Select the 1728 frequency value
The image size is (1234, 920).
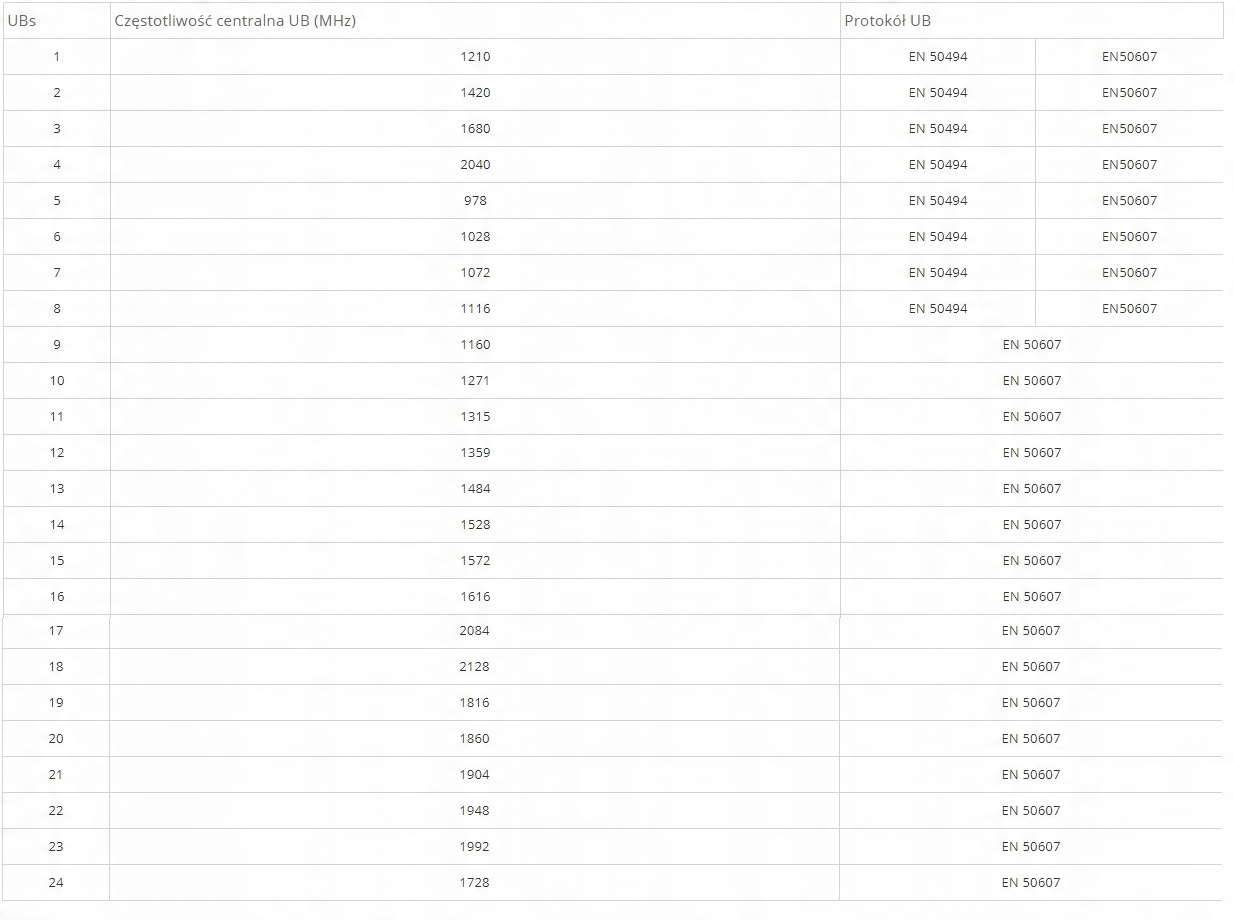pyautogui.click(x=474, y=883)
